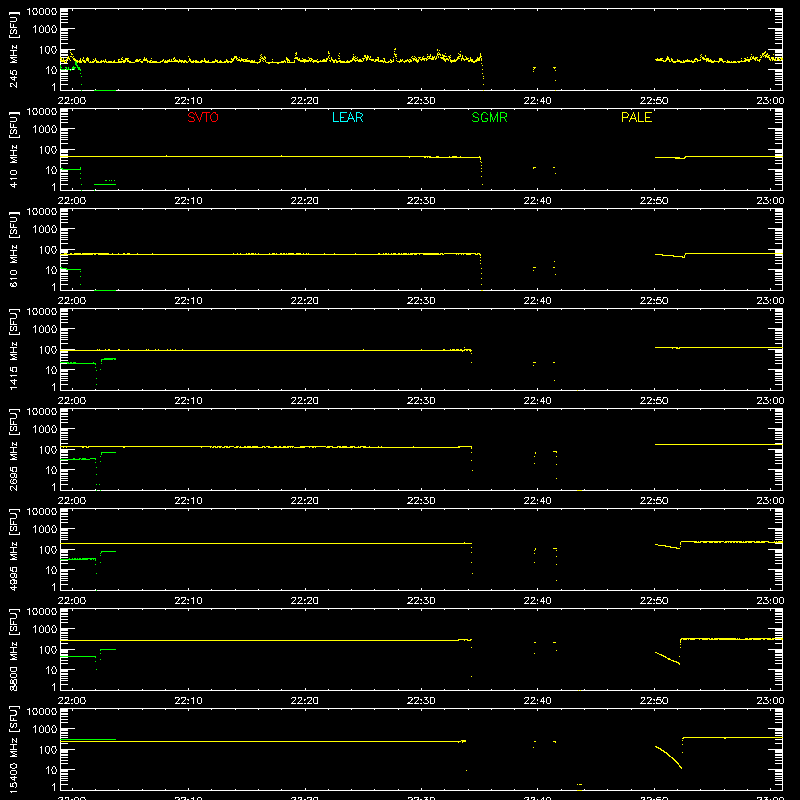
Task: Click the 10000 tick on 2695 MHz panel
Action: click(x=42, y=412)
